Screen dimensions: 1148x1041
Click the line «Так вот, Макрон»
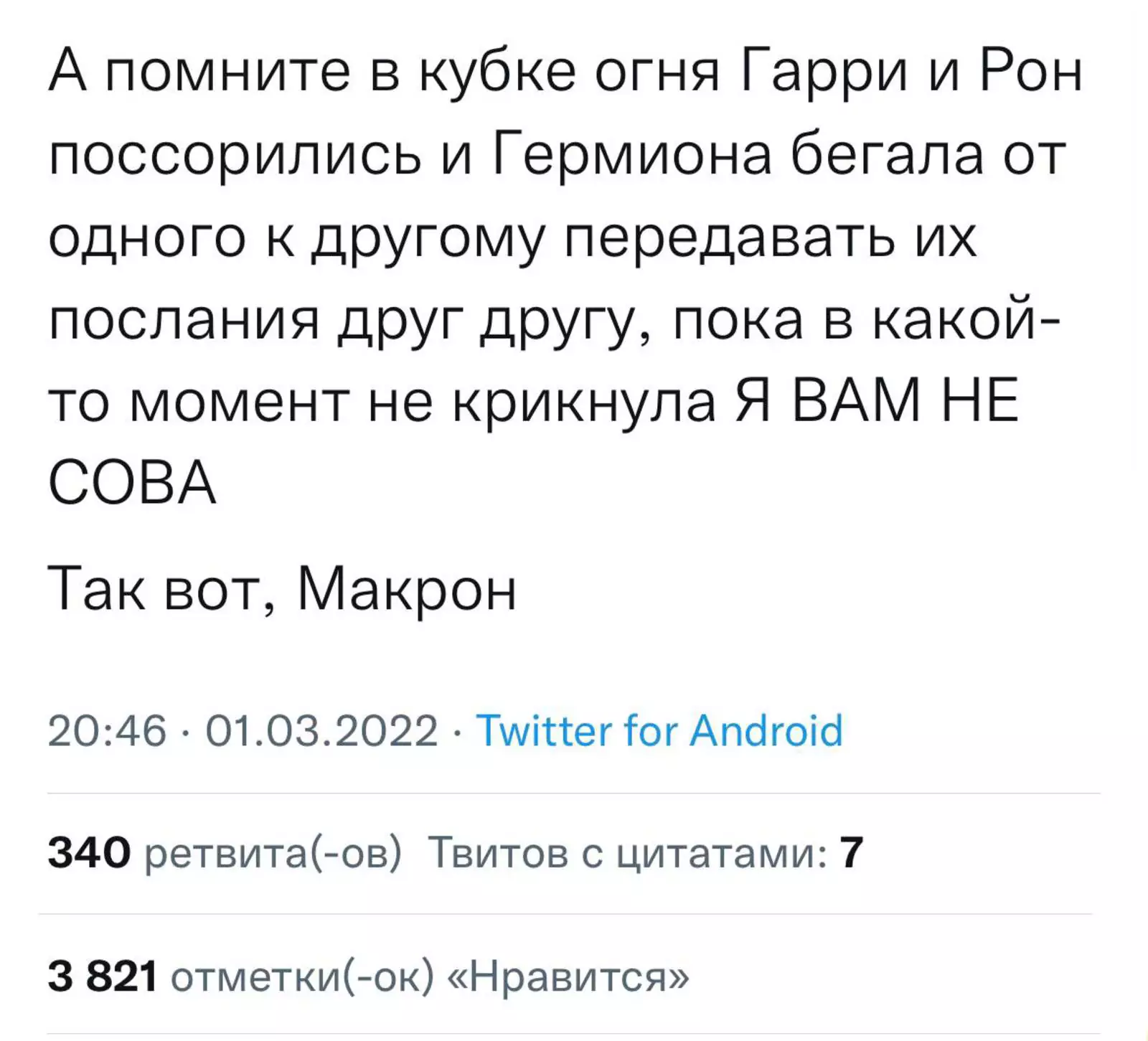point(282,590)
